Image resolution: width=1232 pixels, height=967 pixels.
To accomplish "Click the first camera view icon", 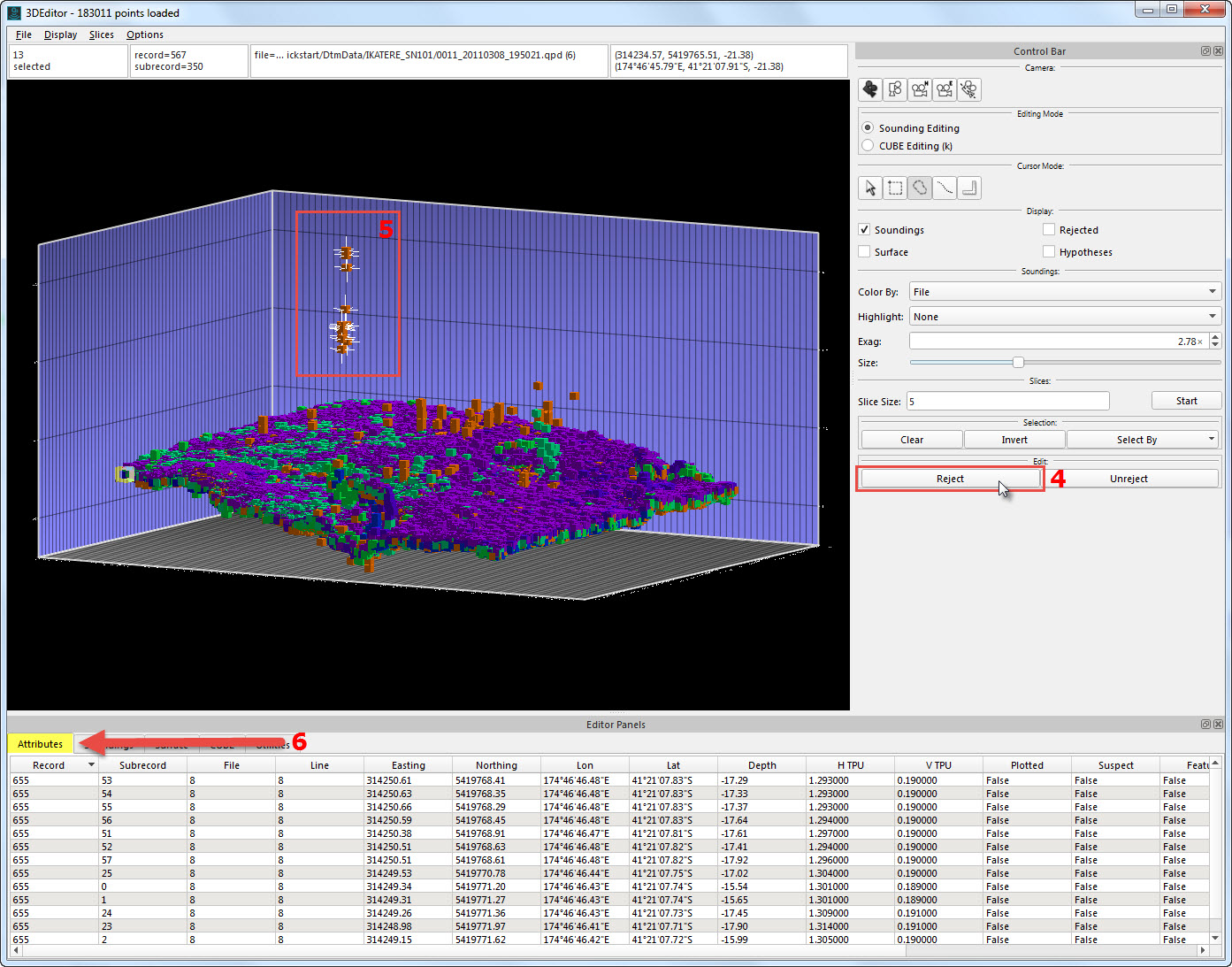I will (x=870, y=89).
